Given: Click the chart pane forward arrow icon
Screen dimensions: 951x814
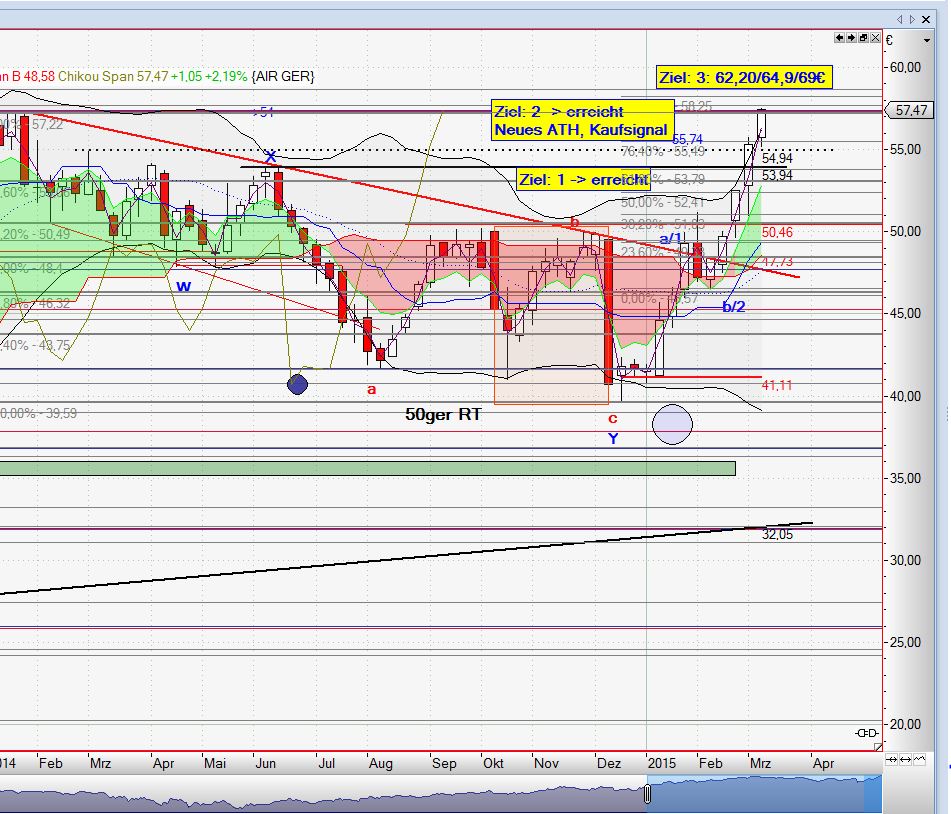Looking at the screenshot, I should click(851, 38).
